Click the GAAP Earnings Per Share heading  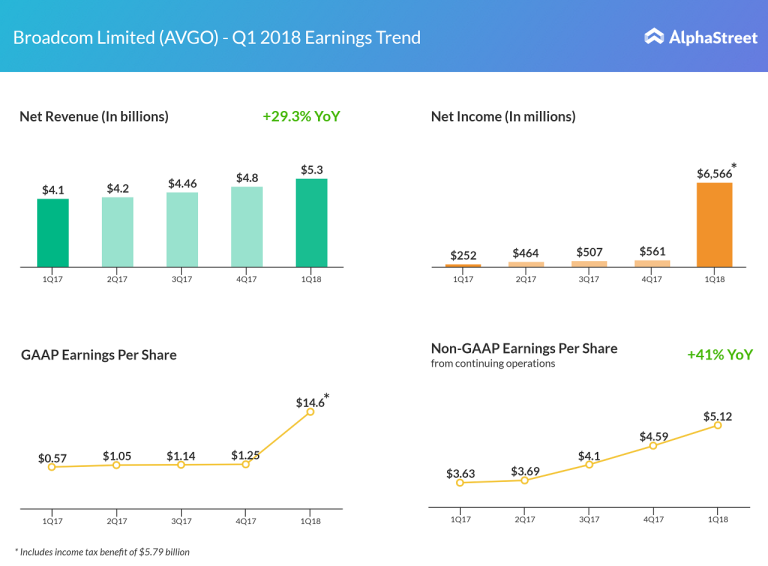(x=98, y=354)
